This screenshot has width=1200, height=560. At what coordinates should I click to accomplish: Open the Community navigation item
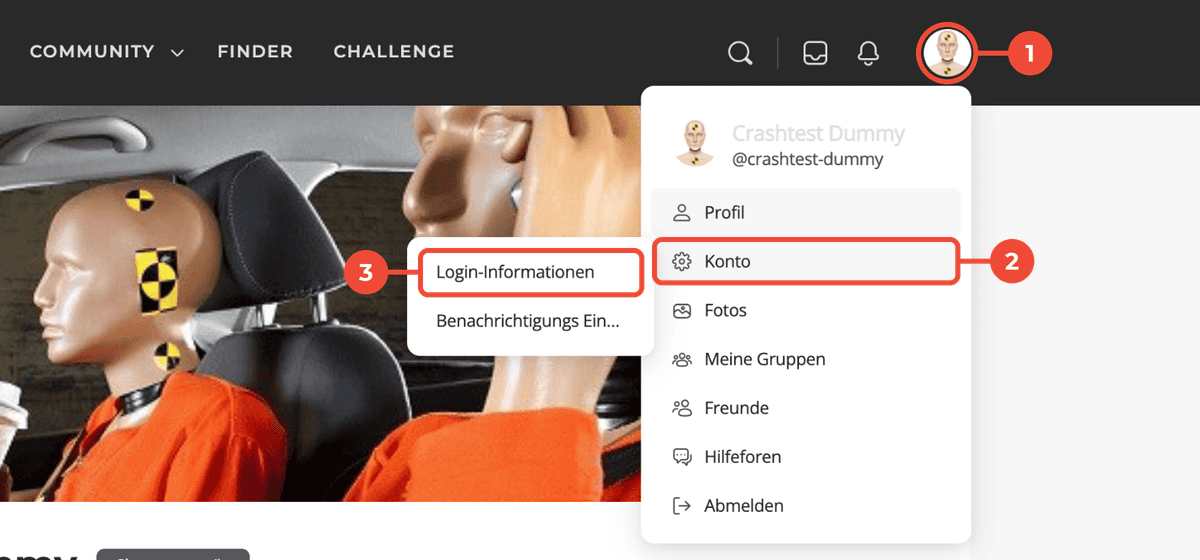coord(92,51)
